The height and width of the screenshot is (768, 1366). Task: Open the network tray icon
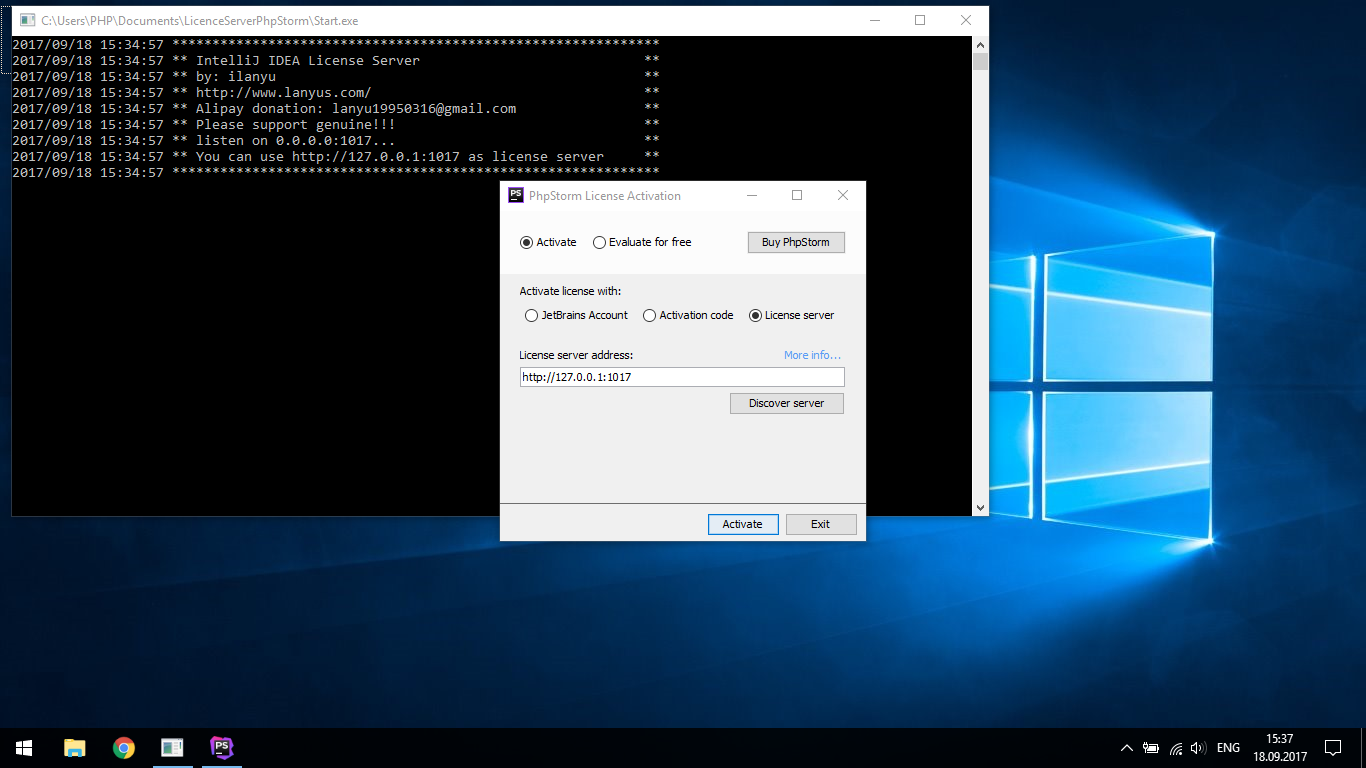click(x=1176, y=748)
